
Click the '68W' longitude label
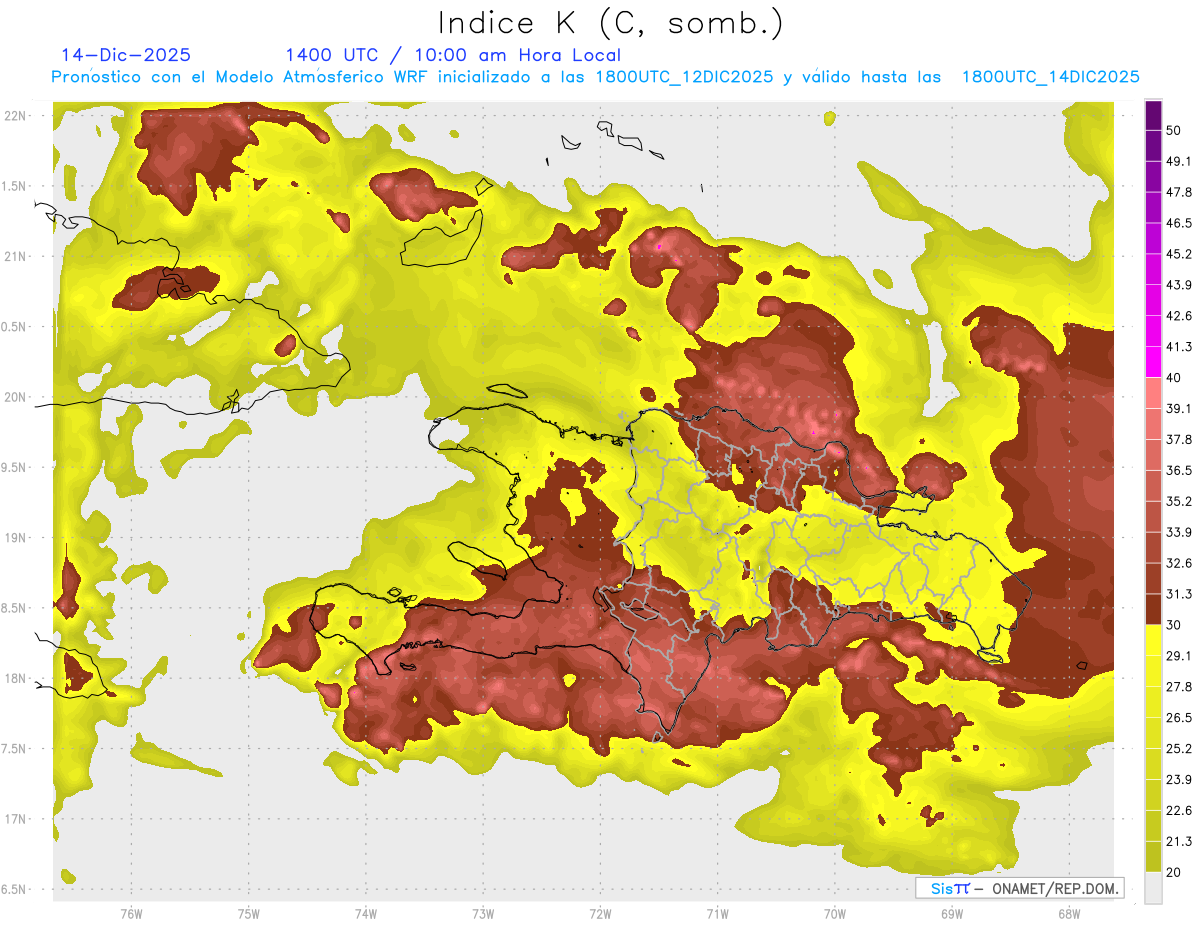tap(1069, 913)
